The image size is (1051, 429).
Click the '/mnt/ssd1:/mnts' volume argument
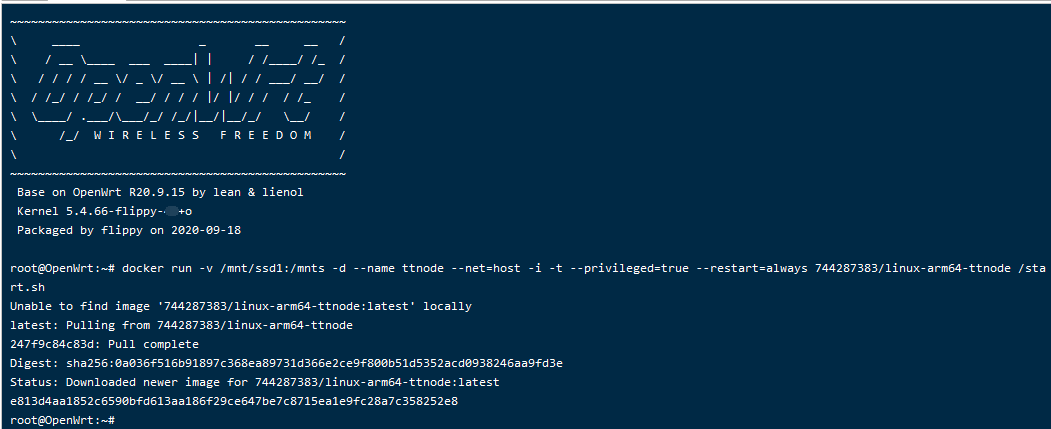272,268
